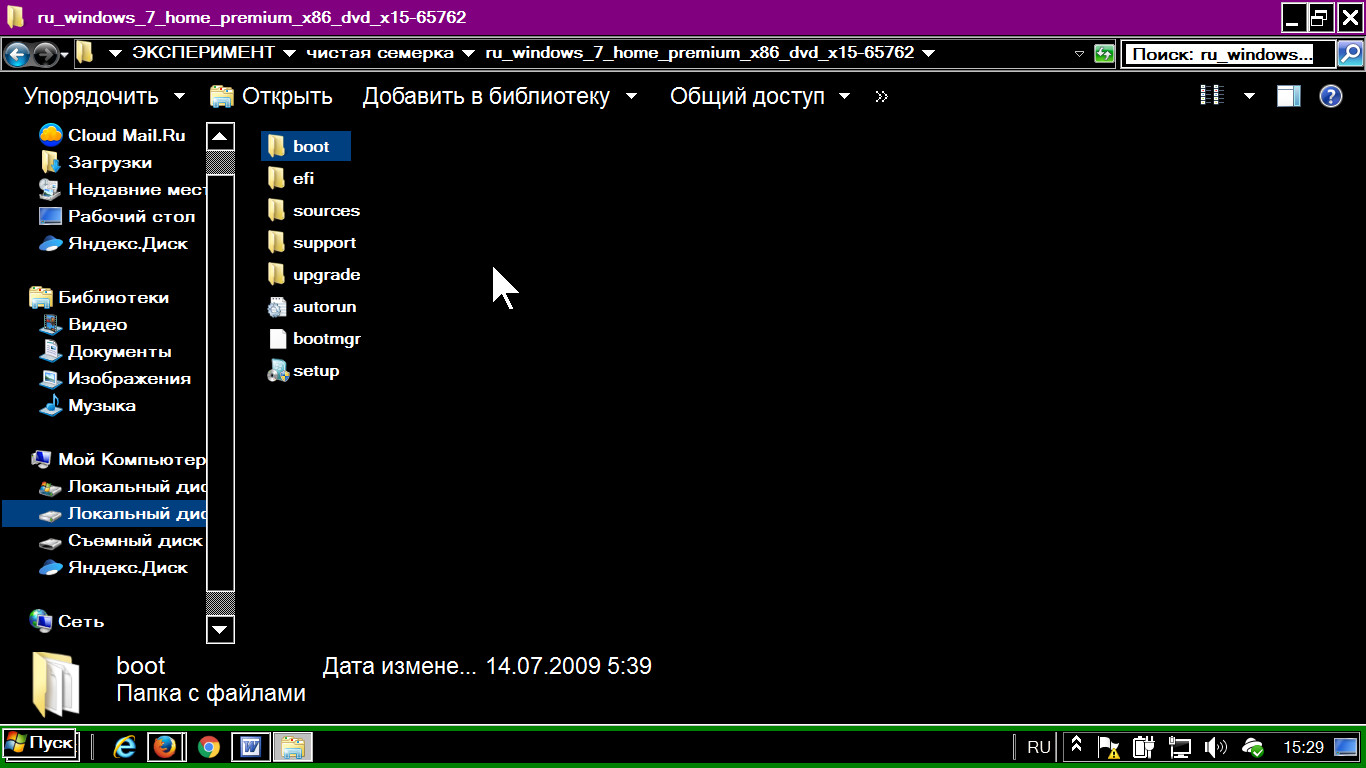
Task: Go back with the Back arrow button
Action: 17,54
